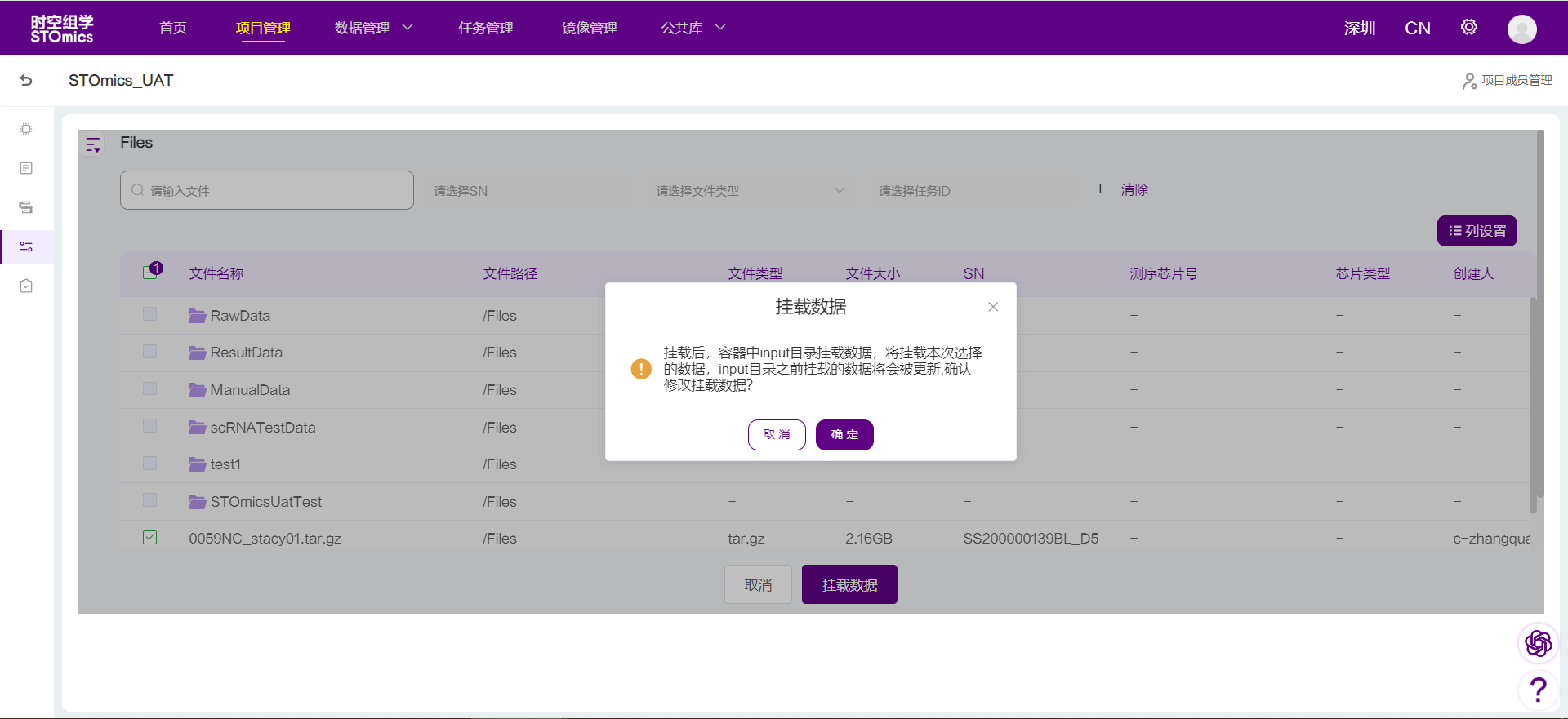This screenshot has width=1568, height=719.
Task: Click the plus icon beside 清除
Action: click(1100, 189)
